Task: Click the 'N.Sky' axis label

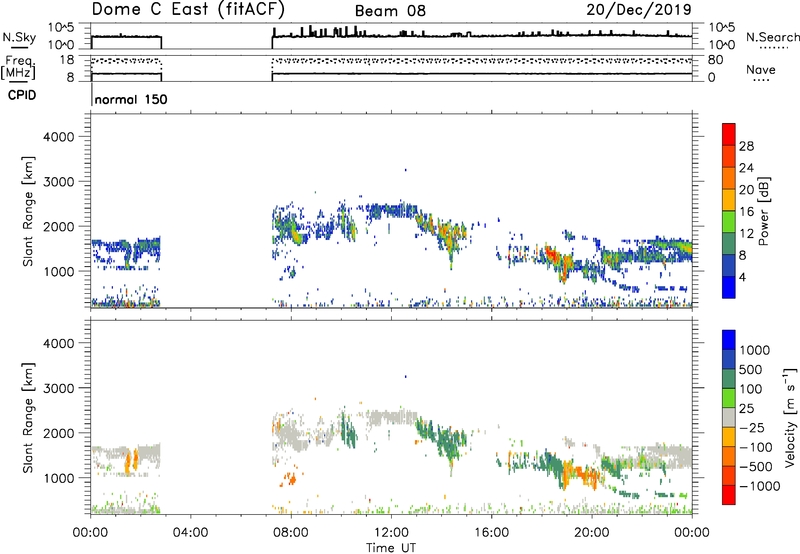Action: click(x=19, y=37)
